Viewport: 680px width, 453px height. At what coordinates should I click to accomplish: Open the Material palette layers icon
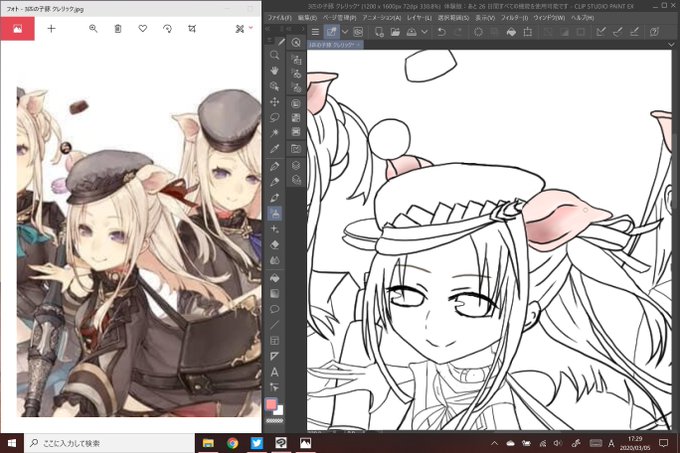tap(296, 165)
